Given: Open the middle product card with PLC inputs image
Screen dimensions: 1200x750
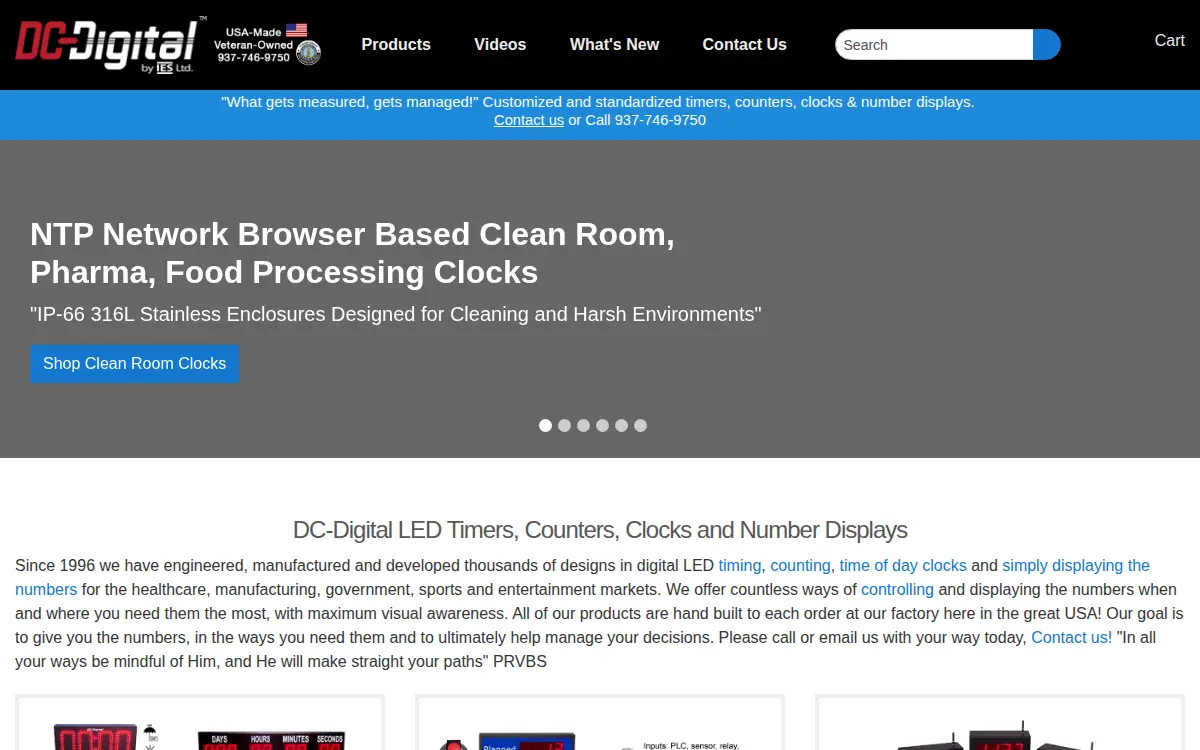Looking at the screenshot, I should tap(600, 723).
